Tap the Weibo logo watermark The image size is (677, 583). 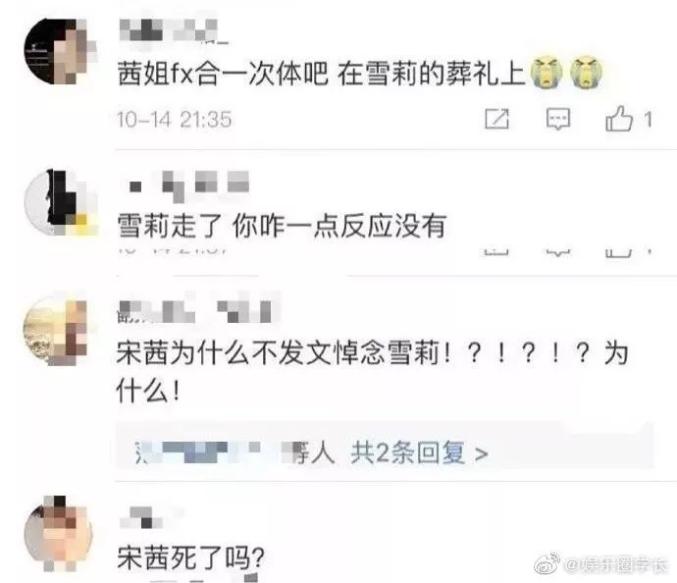[547, 564]
